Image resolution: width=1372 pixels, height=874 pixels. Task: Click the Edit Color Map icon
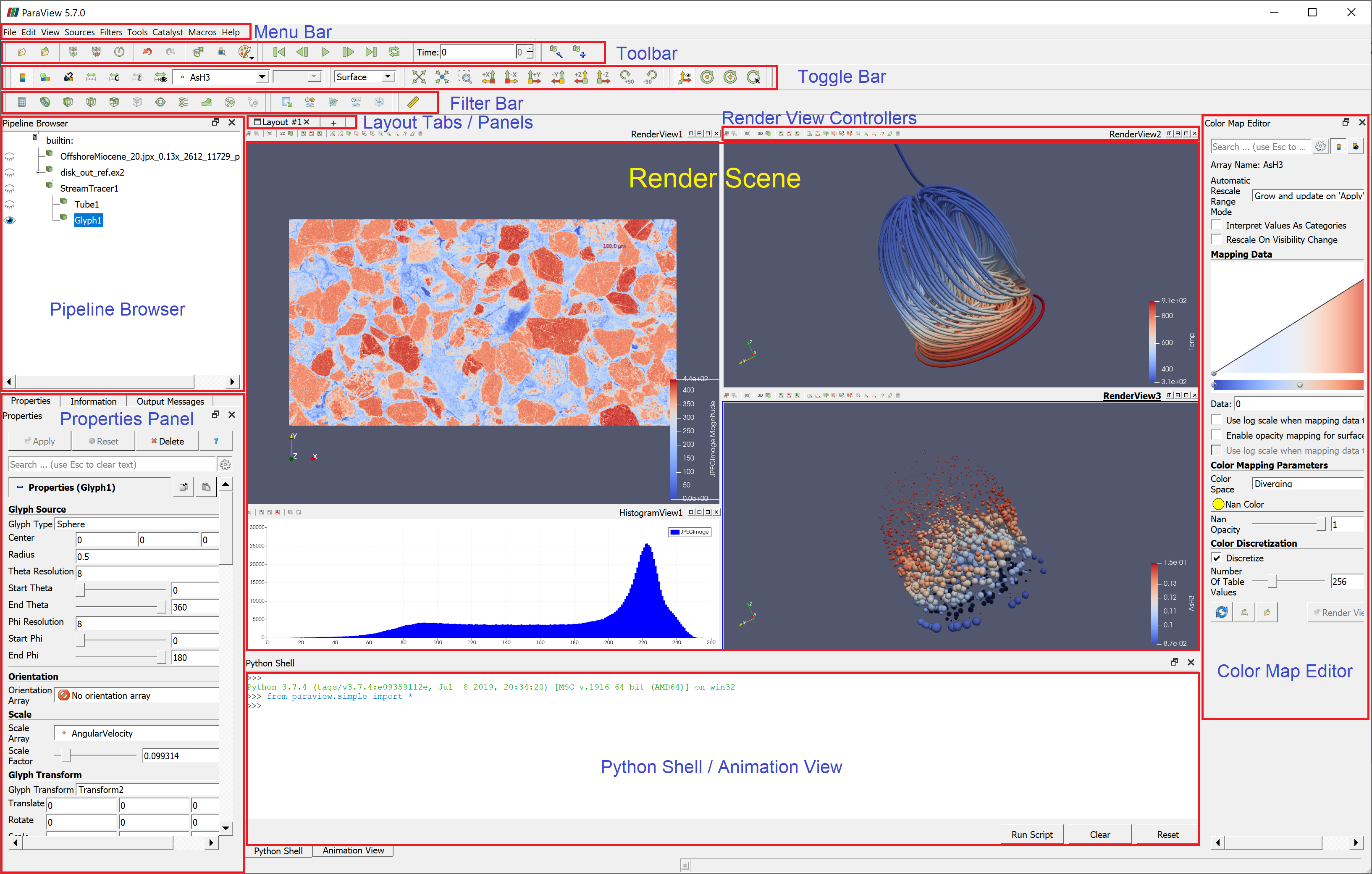(45, 77)
